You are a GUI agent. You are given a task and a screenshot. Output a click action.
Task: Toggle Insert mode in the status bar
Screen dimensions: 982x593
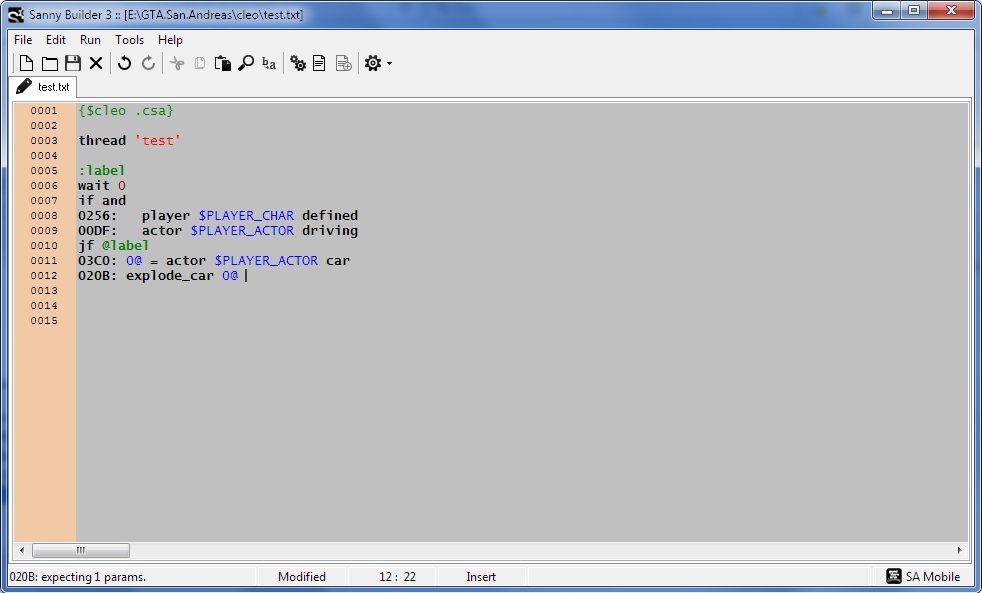[481, 576]
